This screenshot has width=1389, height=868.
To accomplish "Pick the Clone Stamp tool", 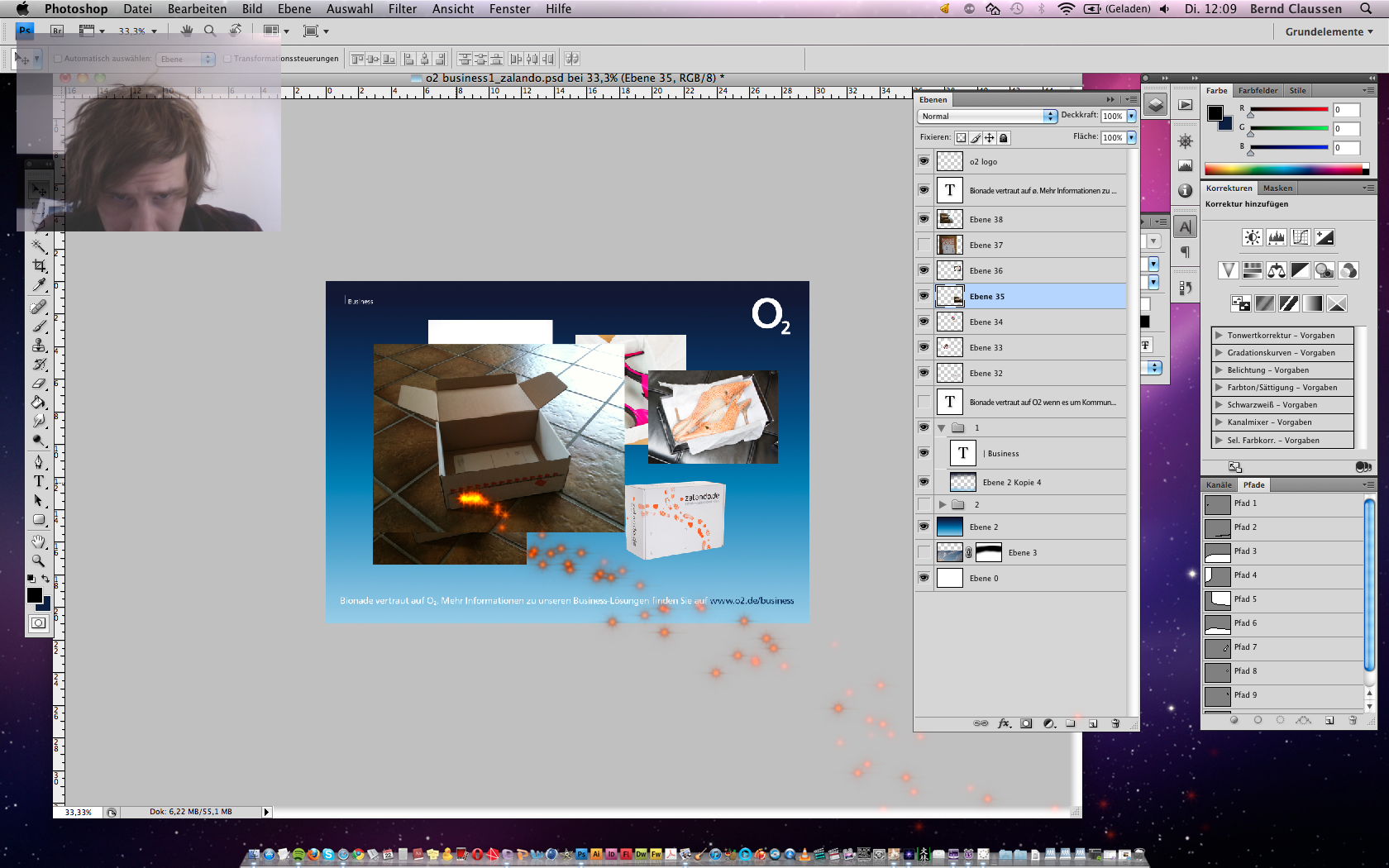I will tap(39, 345).
